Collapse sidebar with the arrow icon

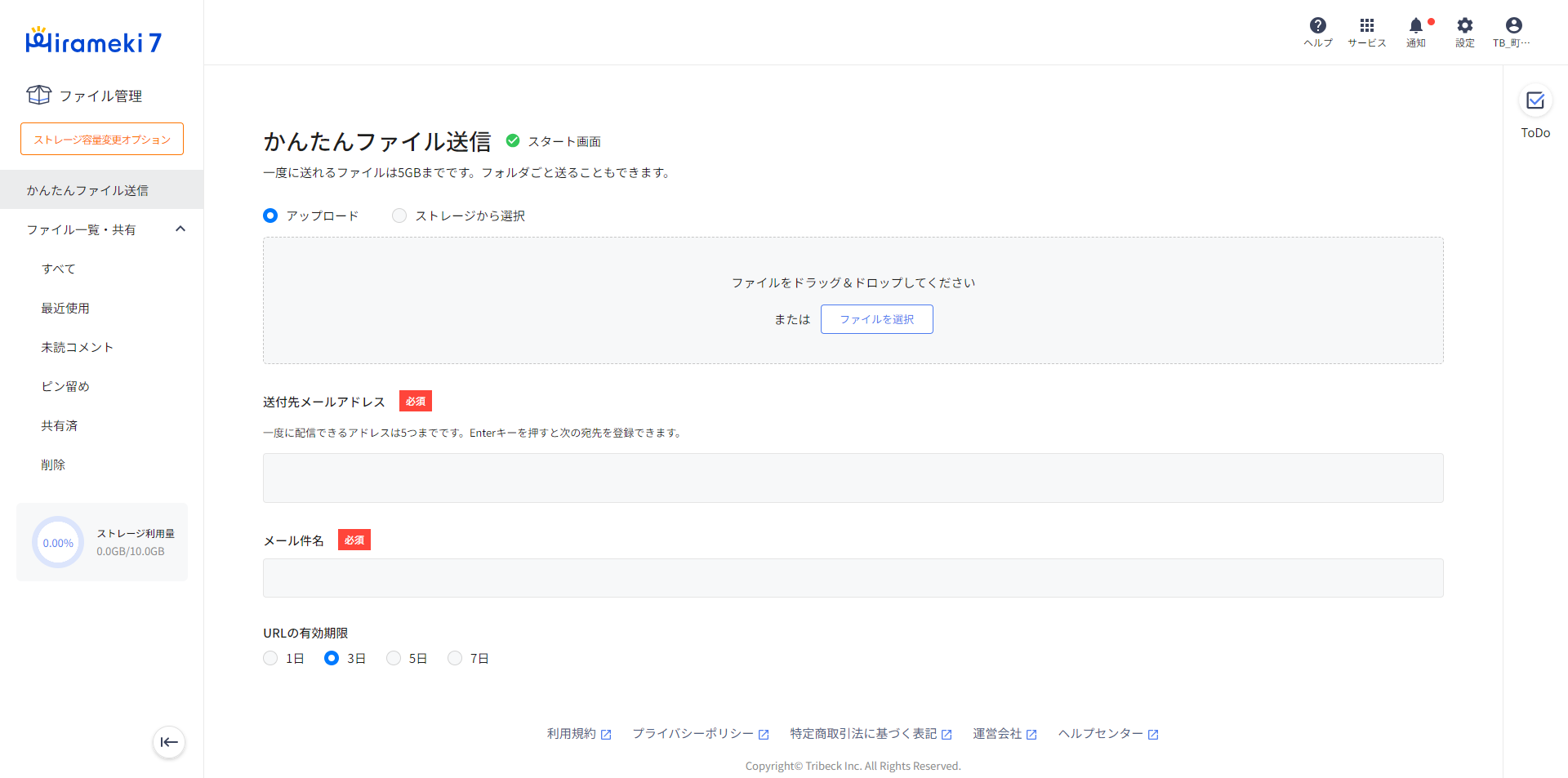pos(169,742)
